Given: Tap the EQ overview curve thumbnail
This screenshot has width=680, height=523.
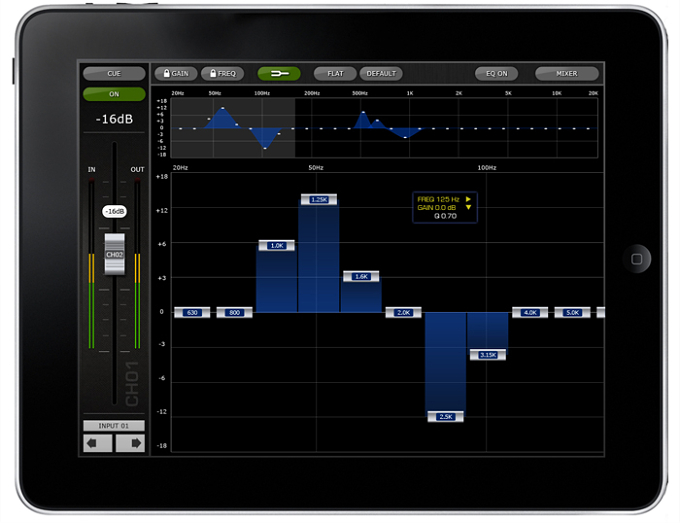Looking at the screenshot, I should click(x=384, y=128).
